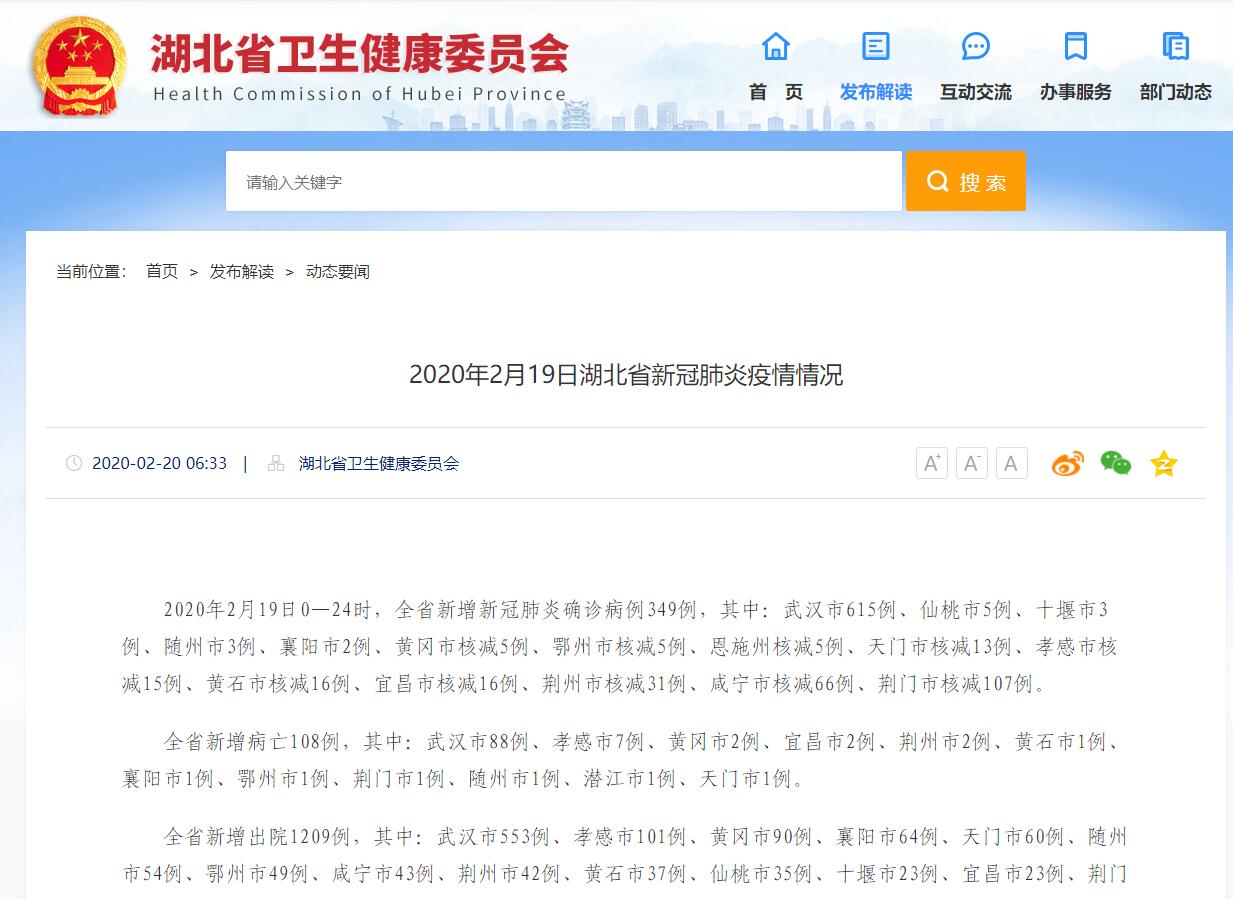Click the 互动交流 chat bubble icon
Viewport: 1233px width, 899px height.
coord(976,46)
